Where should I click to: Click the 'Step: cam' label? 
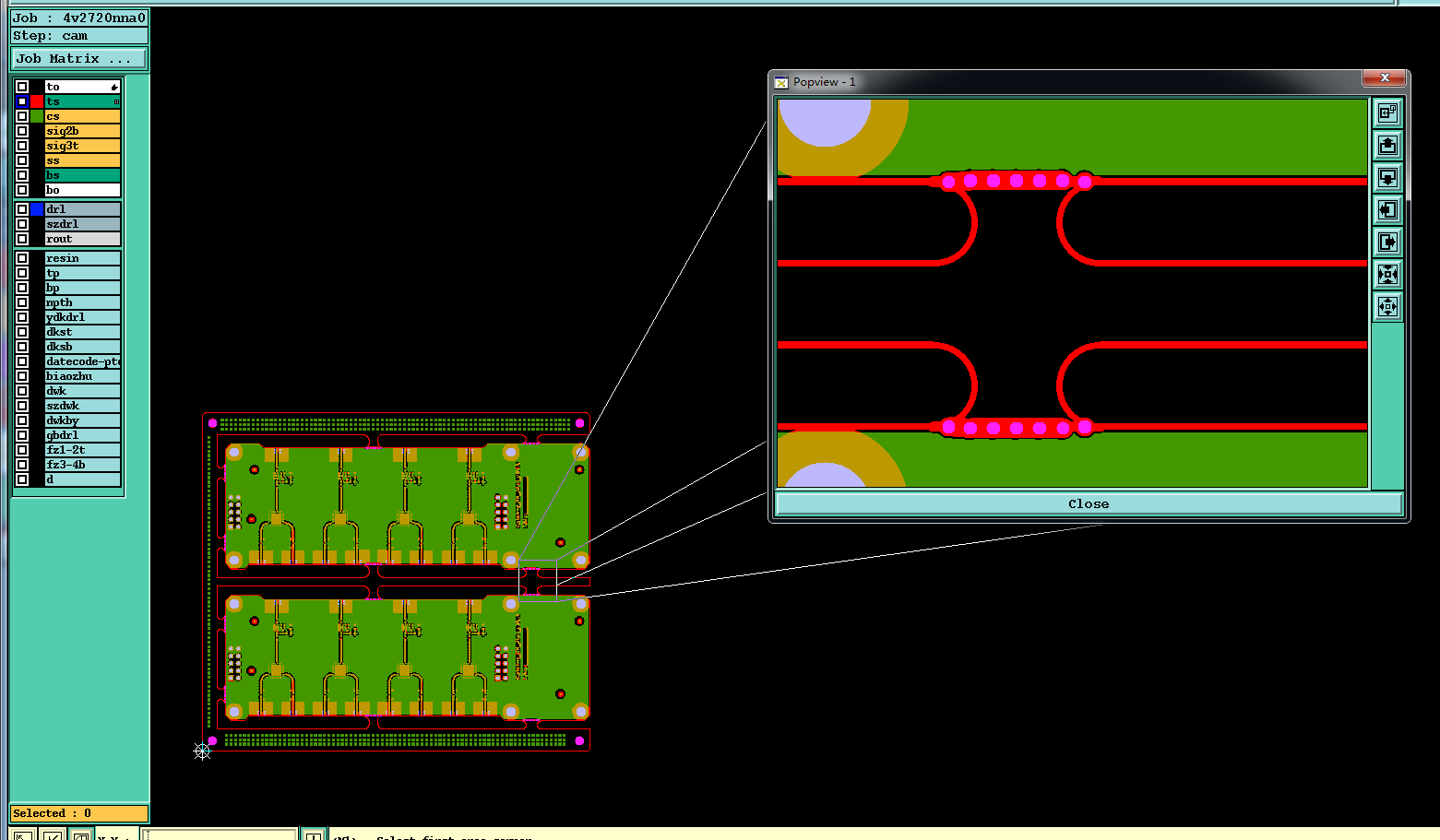pos(79,36)
